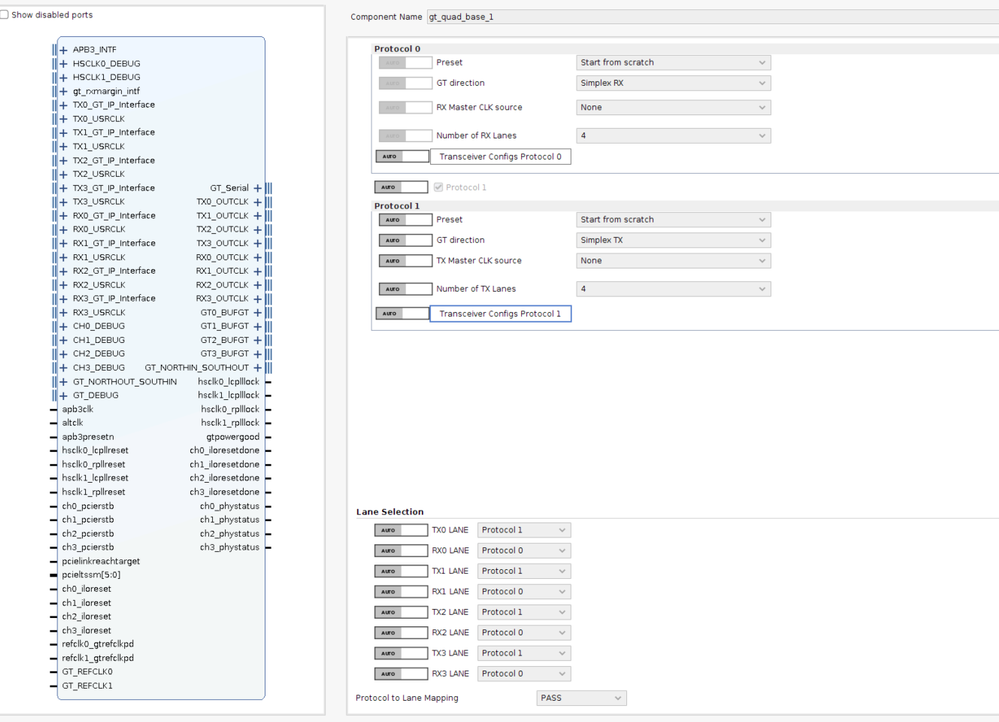Viewport: 999px width, 722px height.
Task: Expand the HSCLK1_DEBUG port plus icon
Action: 63,77
